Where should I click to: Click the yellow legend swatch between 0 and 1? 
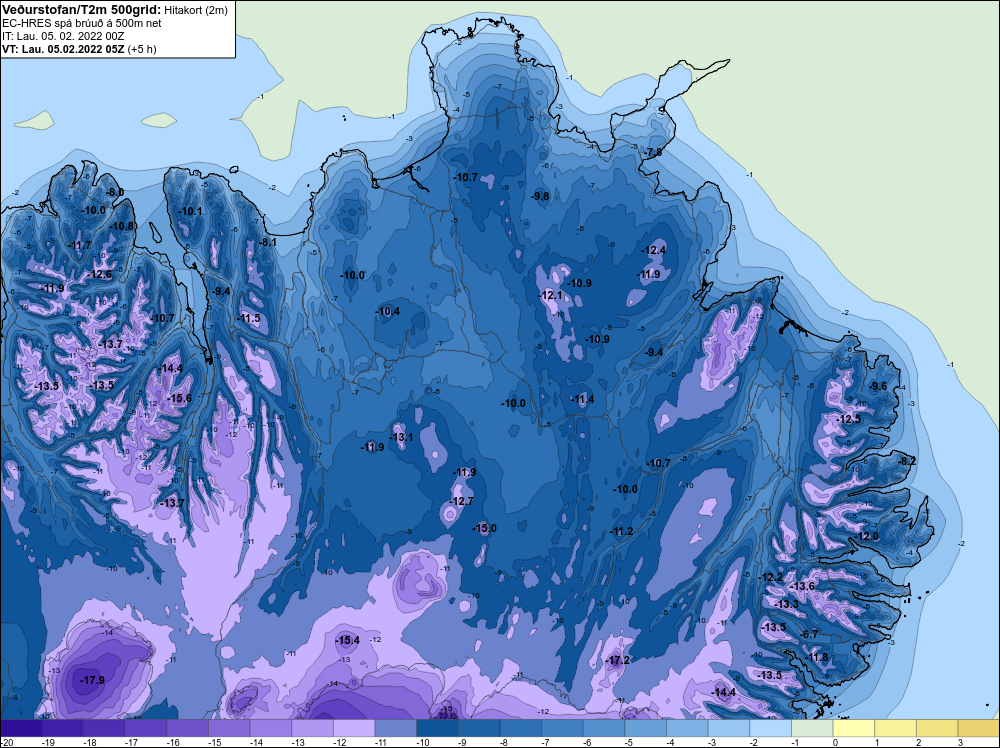(x=854, y=728)
